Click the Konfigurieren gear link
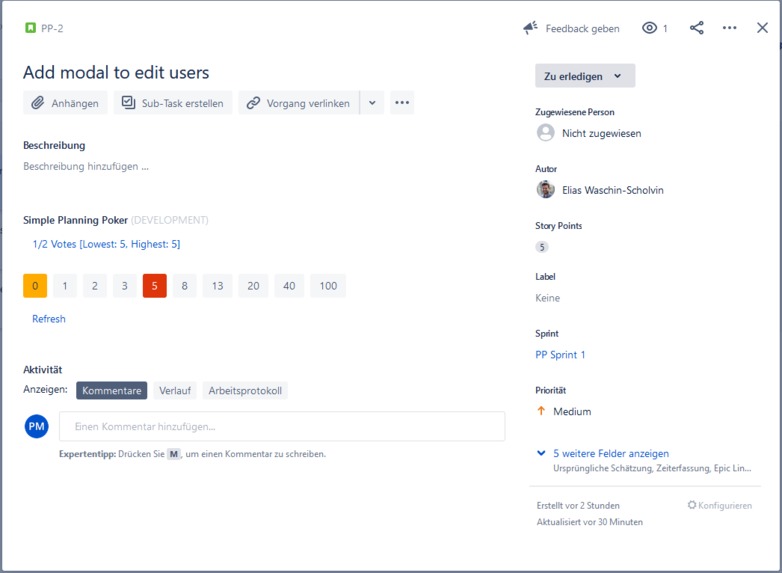 tap(720, 505)
